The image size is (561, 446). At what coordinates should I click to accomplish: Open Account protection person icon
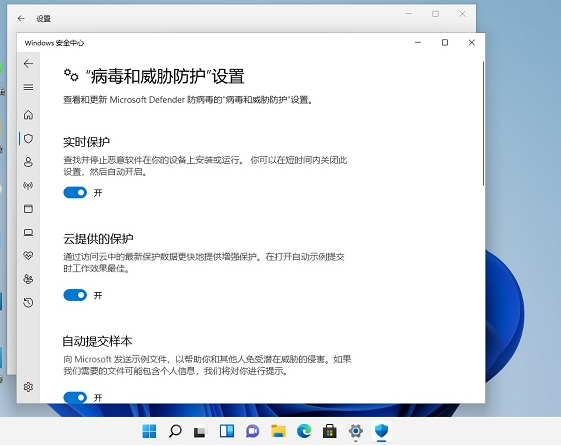(x=28, y=162)
